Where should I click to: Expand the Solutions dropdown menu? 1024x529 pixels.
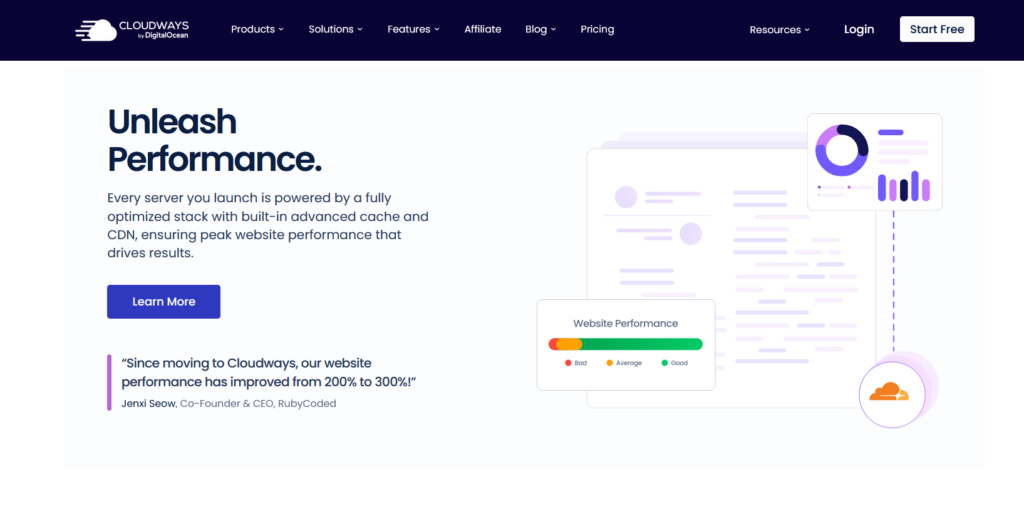335,29
